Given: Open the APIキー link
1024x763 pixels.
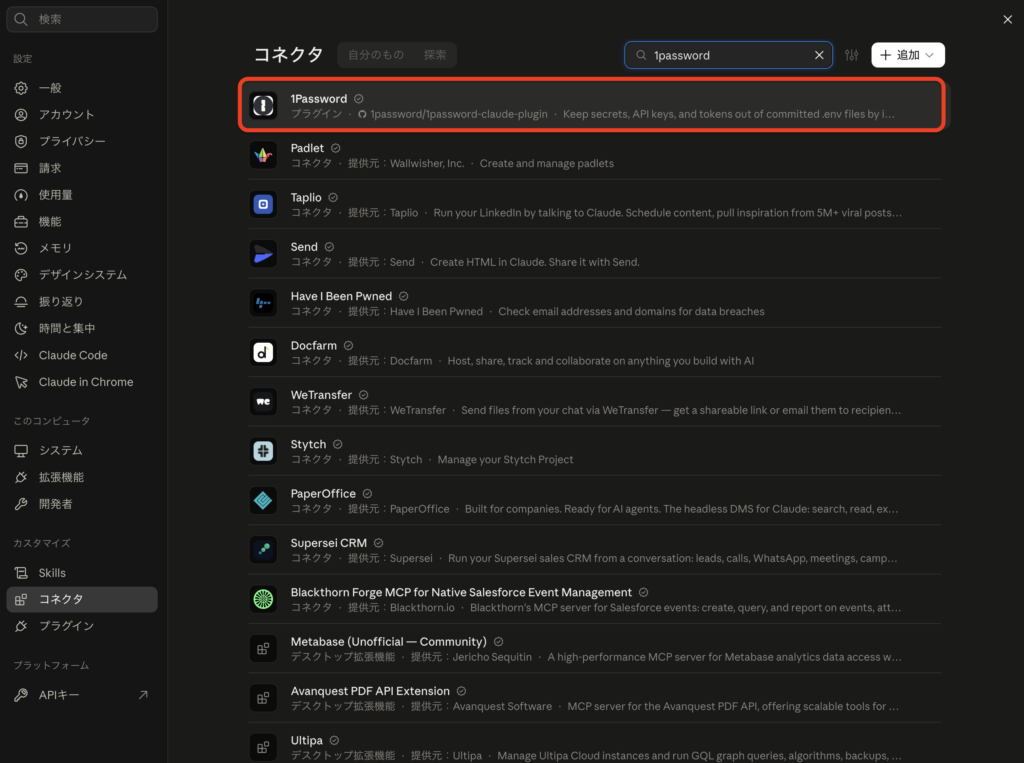Looking at the screenshot, I should (x=82, y=695).
